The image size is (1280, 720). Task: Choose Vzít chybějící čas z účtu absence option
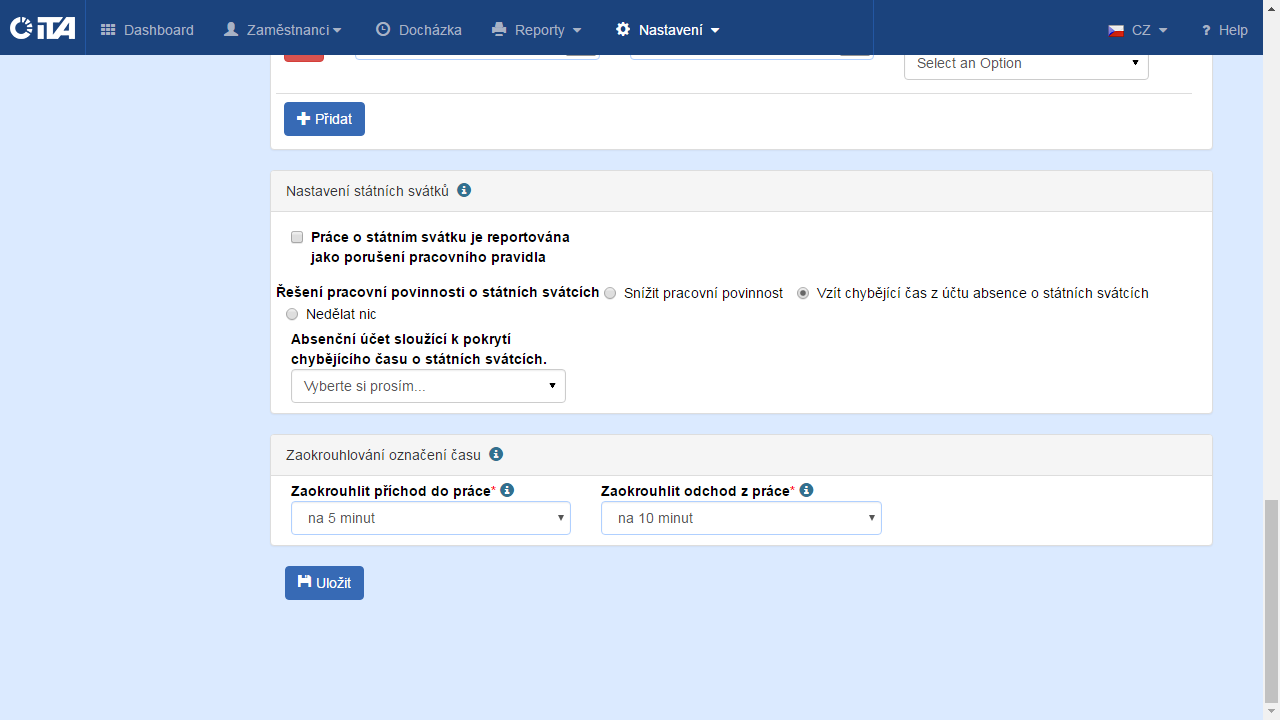[x=803, y=293]
